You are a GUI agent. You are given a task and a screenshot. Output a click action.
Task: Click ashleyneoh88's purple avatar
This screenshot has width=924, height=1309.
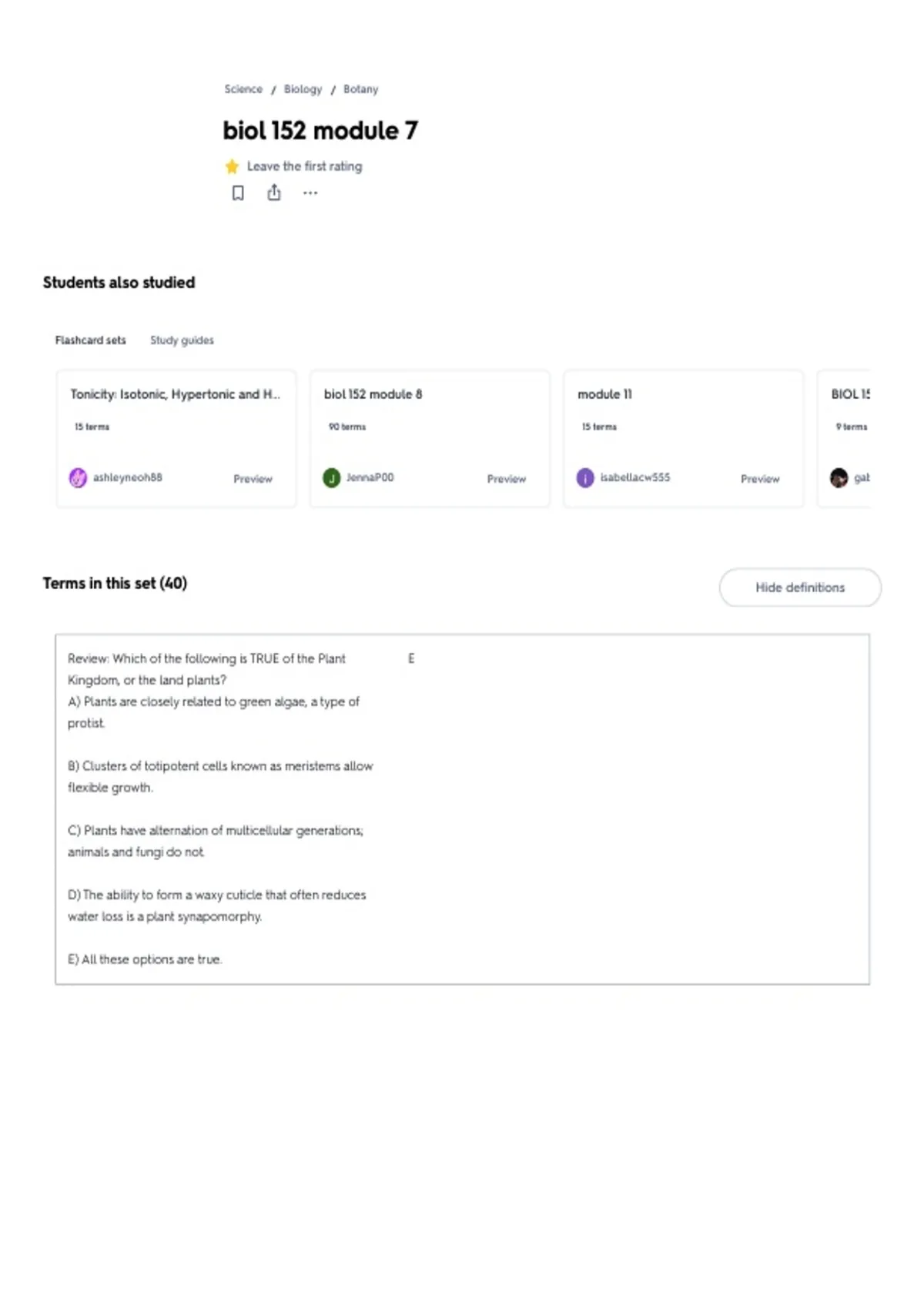click(78, 477)
